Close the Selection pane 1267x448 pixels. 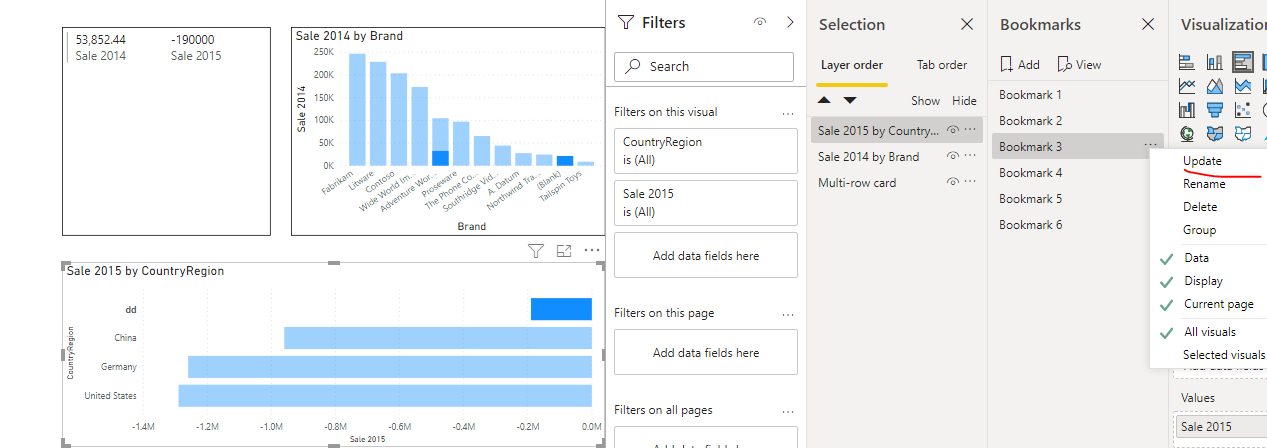pyautogui.click(x=967, y=25)
